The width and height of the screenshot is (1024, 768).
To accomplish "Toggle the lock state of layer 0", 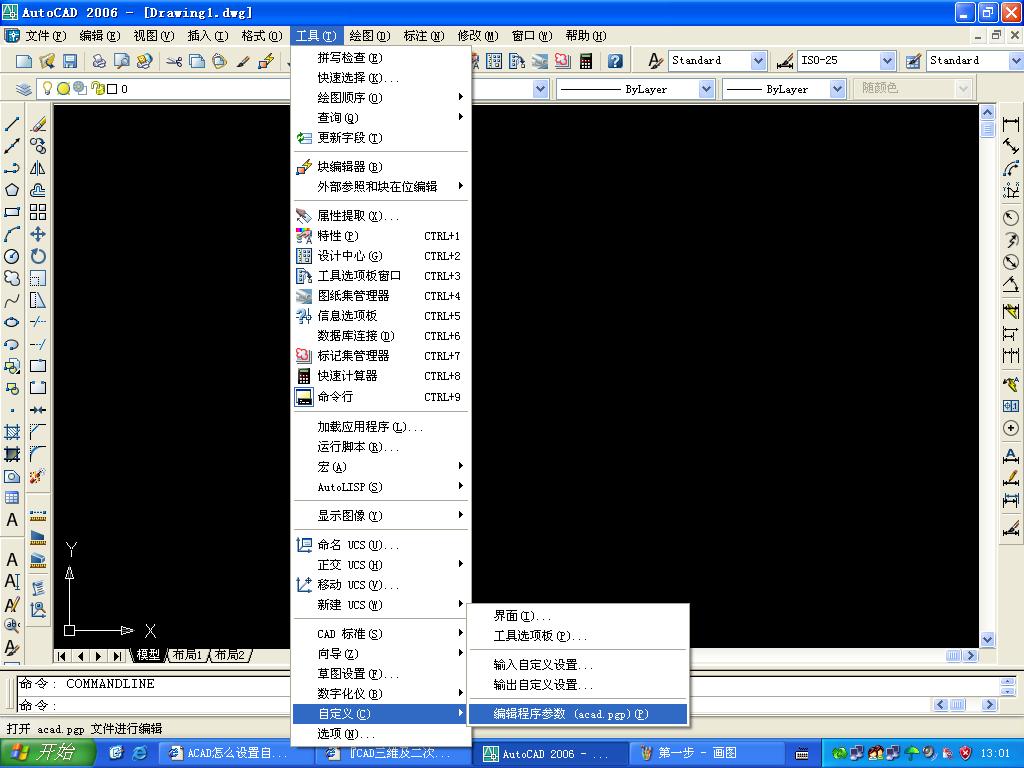I will coord(95,88).
